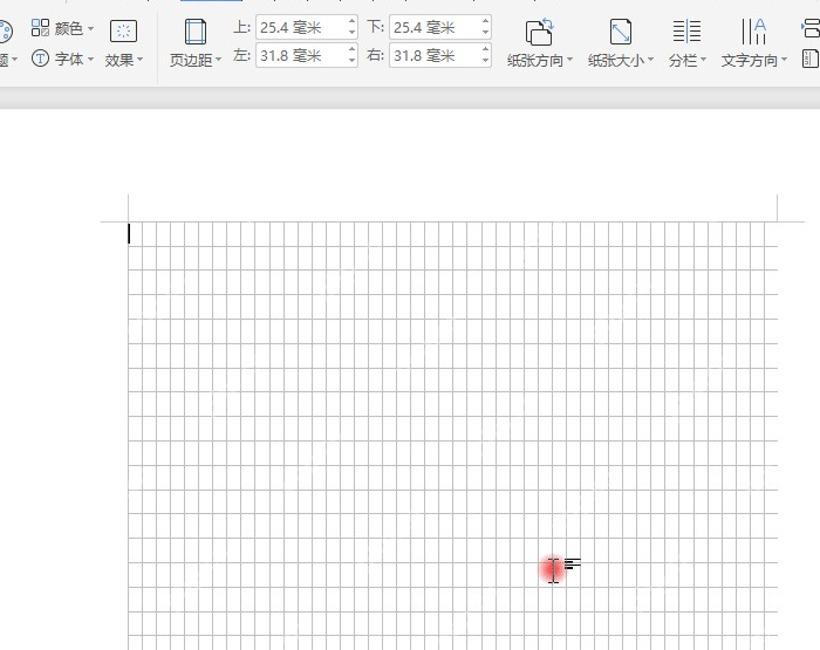Click the 页边距 page margins icon

(195, 31)
